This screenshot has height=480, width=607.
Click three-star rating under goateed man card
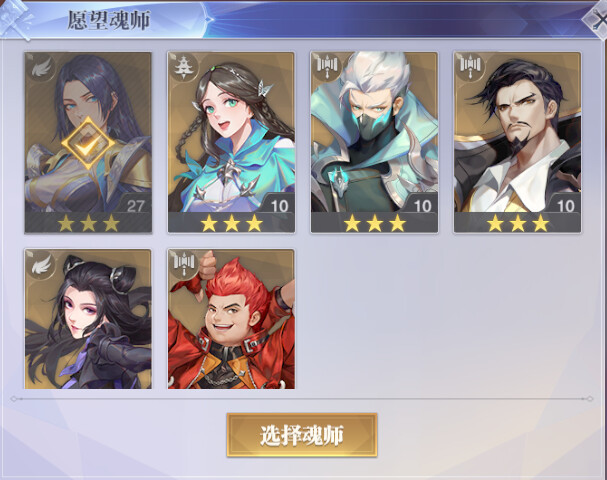pos(518,223)
